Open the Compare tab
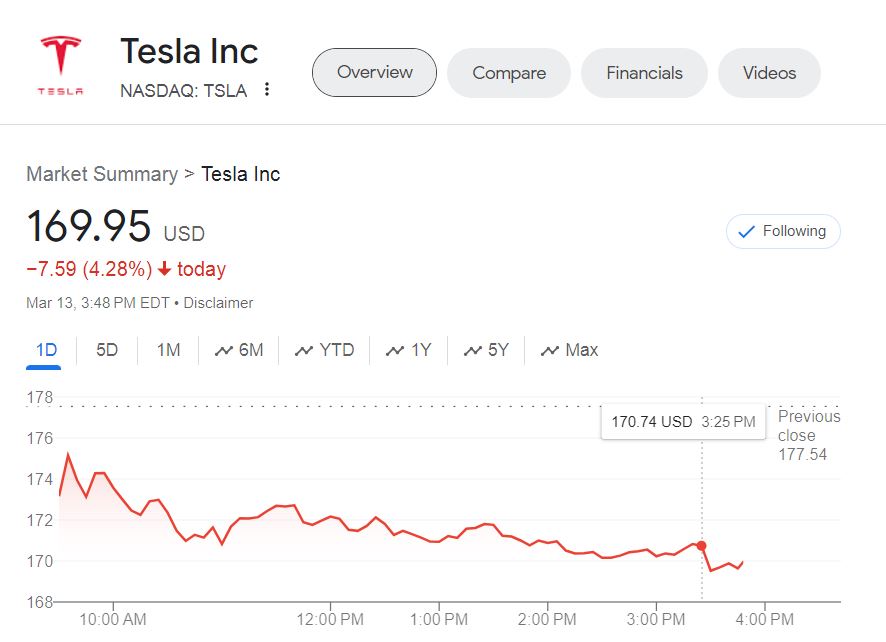886x642 pixels. pyautogui.click(x=509, y=73)
